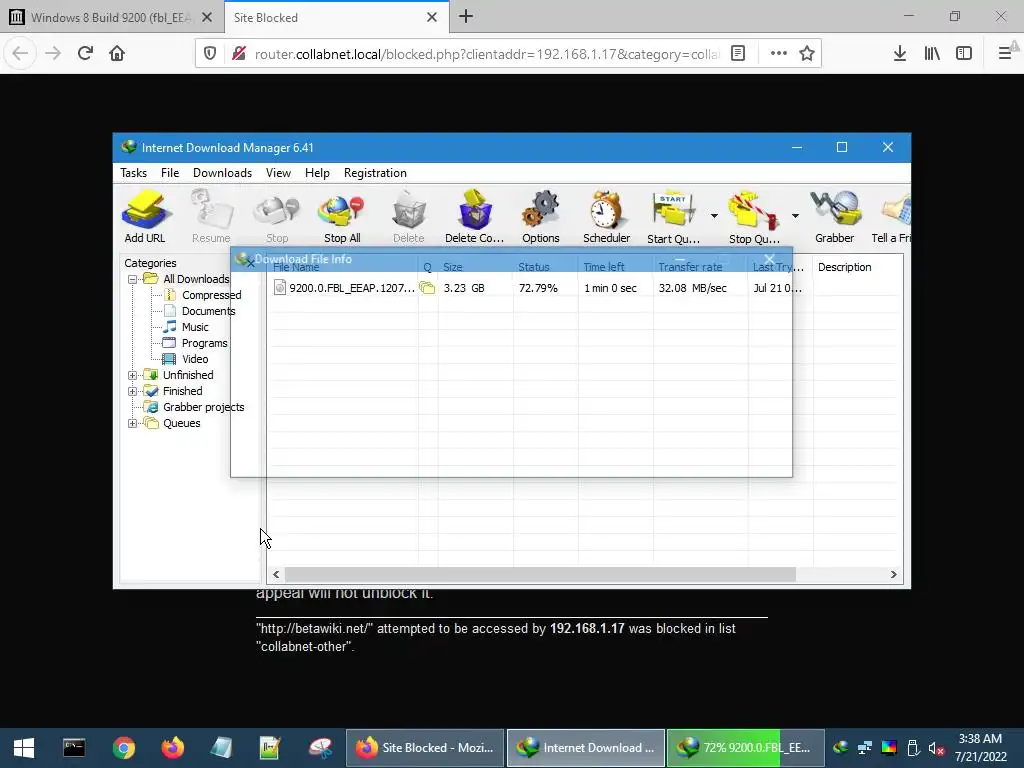Open the Windows Start menu
Image resolution: width=1024 pixels, height=768 pixels.
pos(24,748)
